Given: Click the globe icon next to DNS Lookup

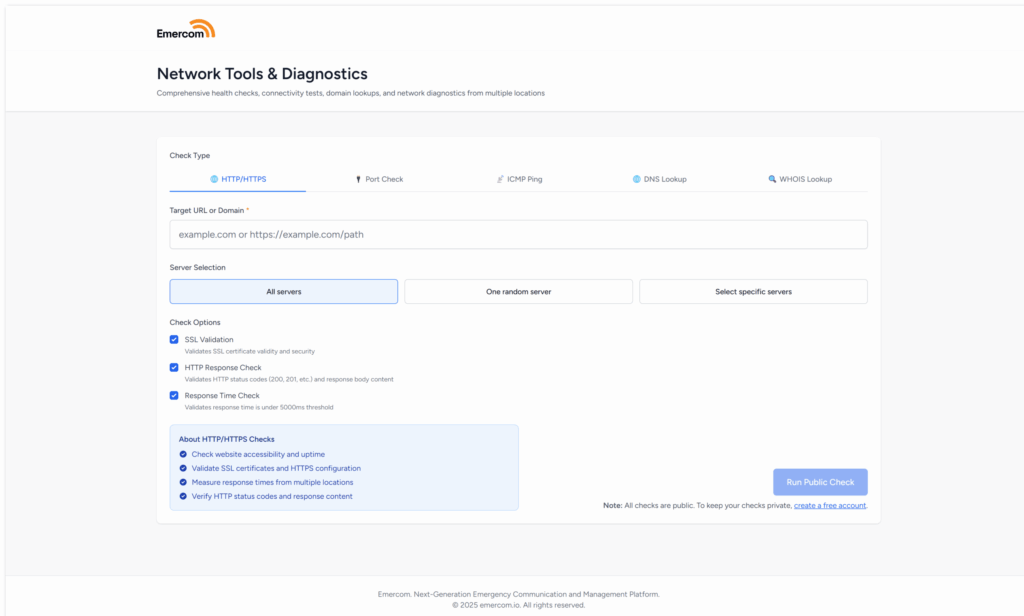Looking at the screenshot, I should pyautogui.click(x=637, y=179).
